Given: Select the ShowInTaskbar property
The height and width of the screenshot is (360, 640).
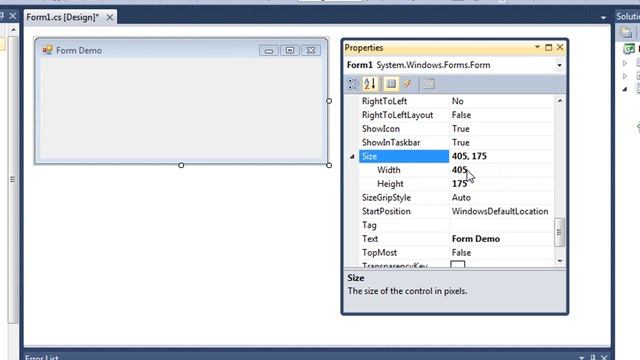Looking at the screenshot, I should [391, 142].
